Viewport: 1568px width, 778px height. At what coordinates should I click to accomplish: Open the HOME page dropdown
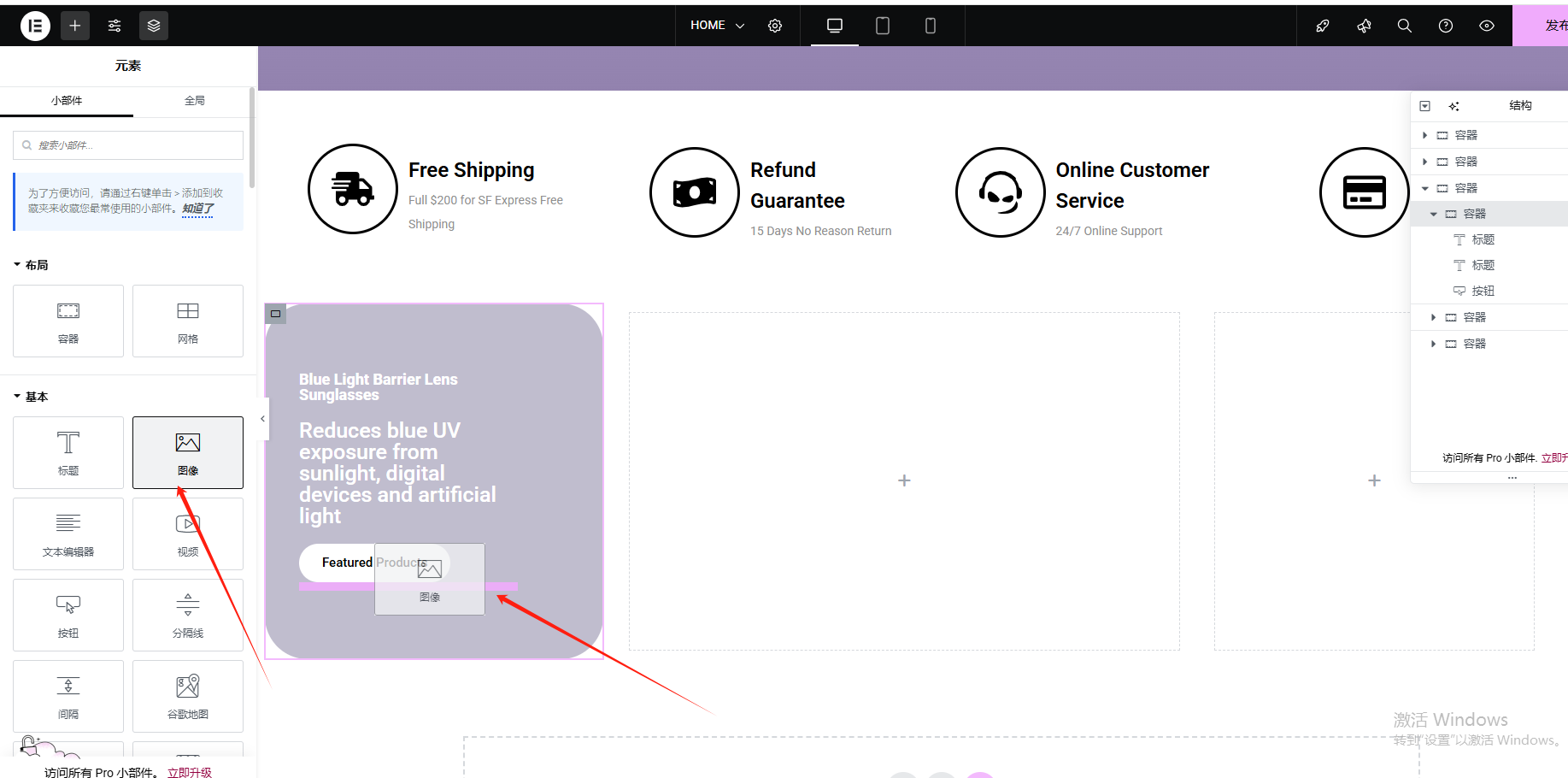pyautogui.click(x=717, y=26)
